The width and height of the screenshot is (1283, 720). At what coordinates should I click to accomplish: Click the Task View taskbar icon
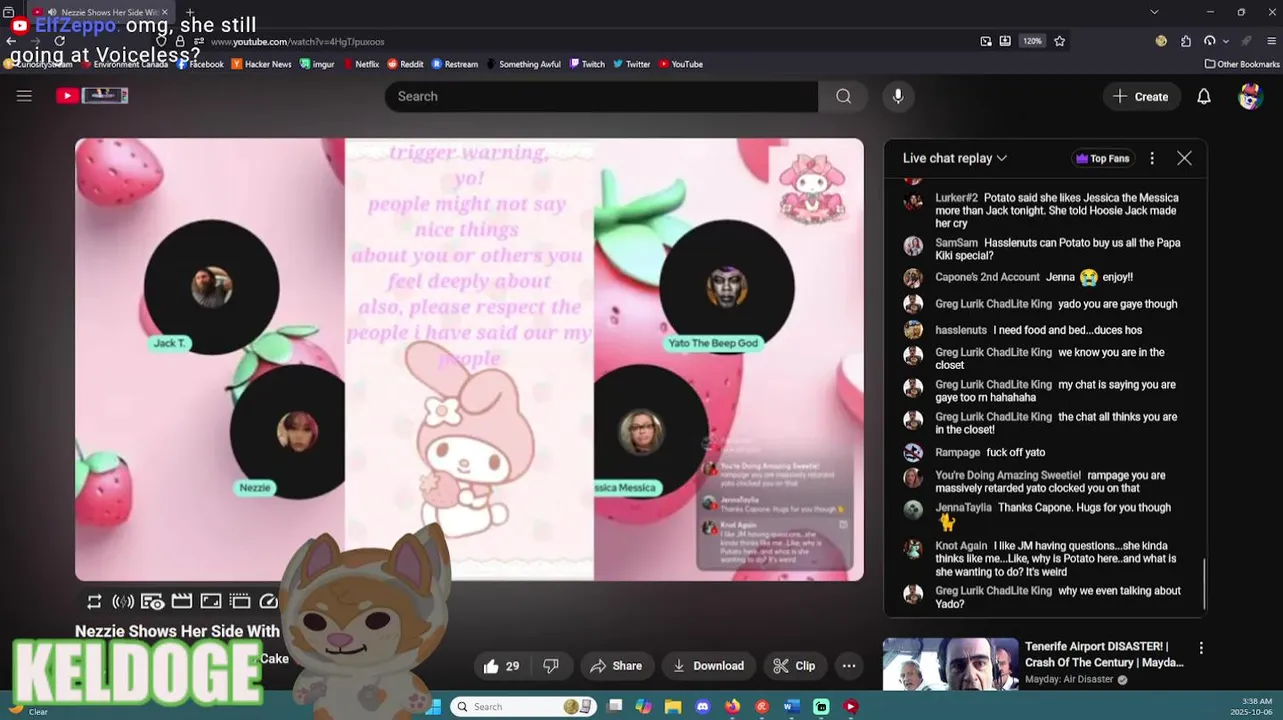click(614, 706)
